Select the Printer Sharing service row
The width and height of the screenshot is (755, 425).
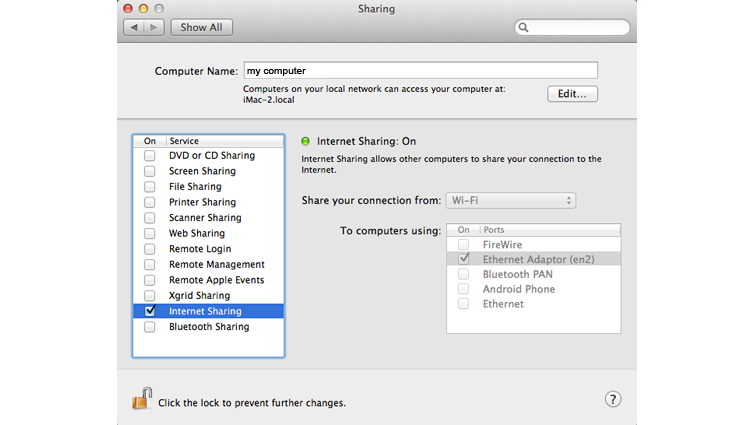[202, 202]
